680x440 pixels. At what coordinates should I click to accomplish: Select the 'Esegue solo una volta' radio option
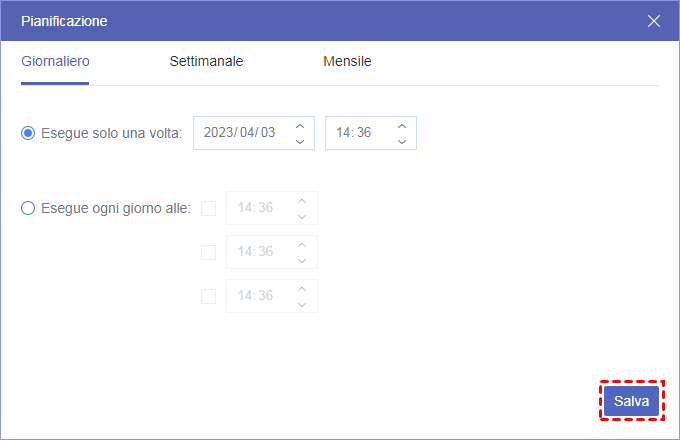click(28, 133)
